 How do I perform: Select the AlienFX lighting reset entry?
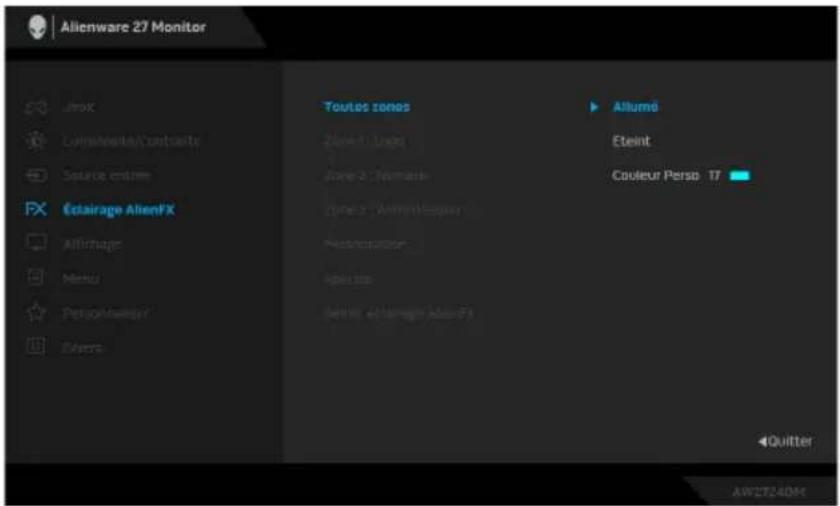[399, 313]
